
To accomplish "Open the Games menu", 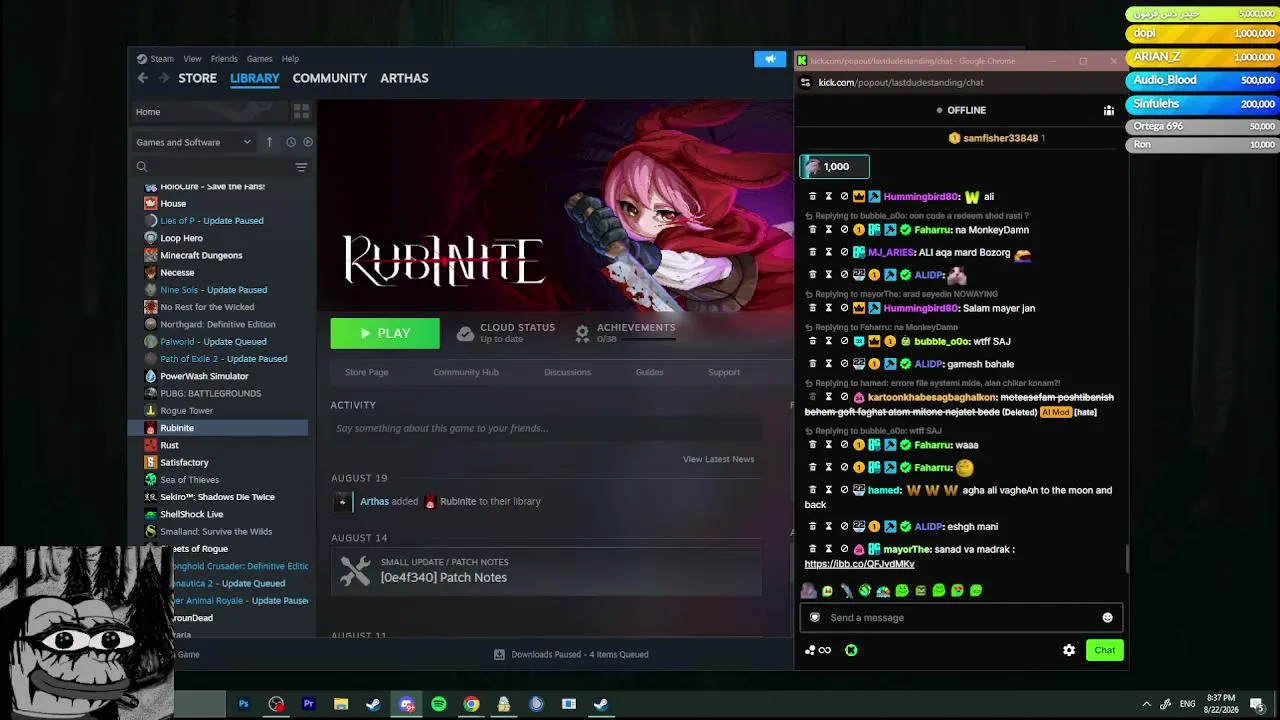I will [x=259, y=59].
